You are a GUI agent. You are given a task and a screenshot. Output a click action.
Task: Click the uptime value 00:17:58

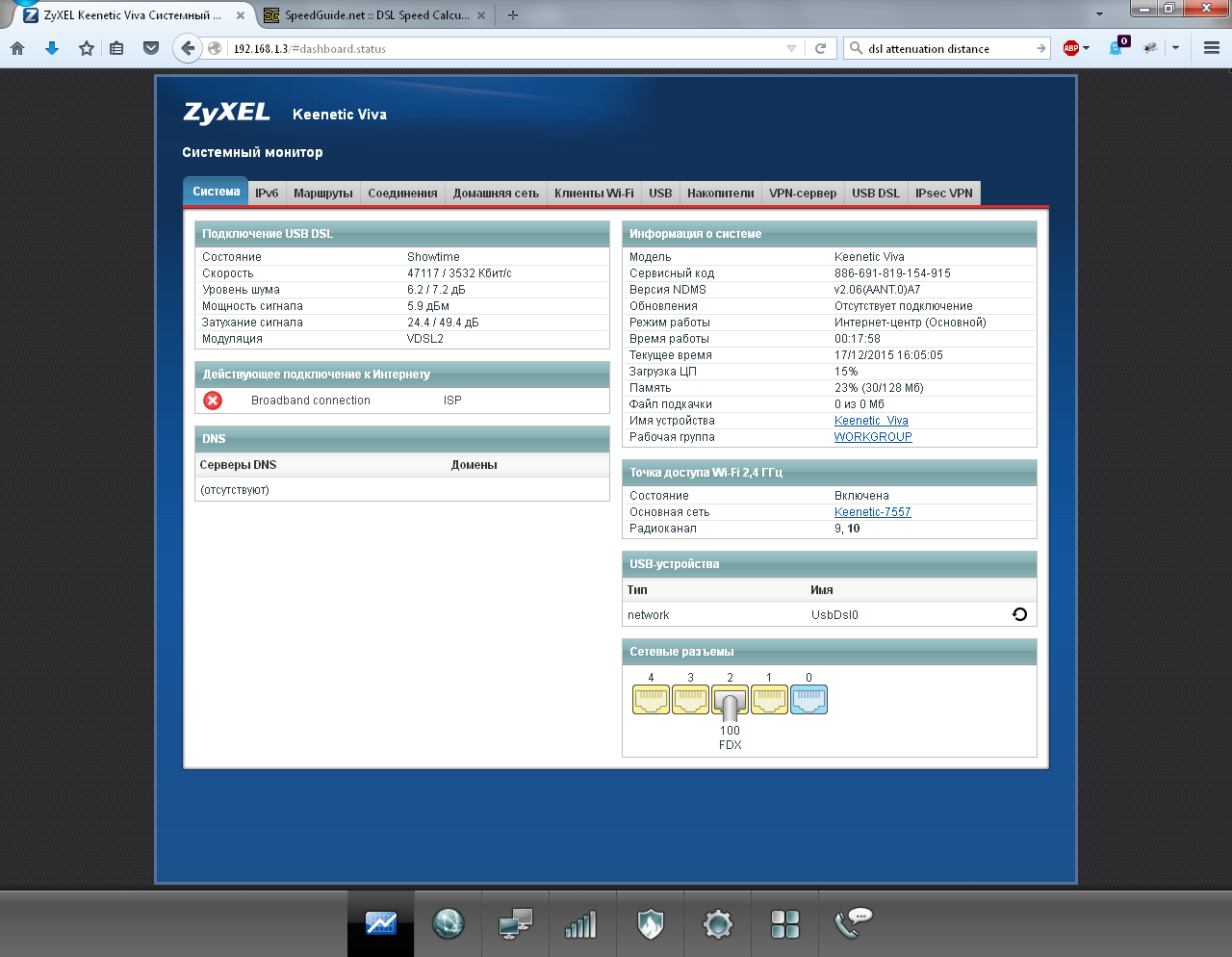[858, 339]
